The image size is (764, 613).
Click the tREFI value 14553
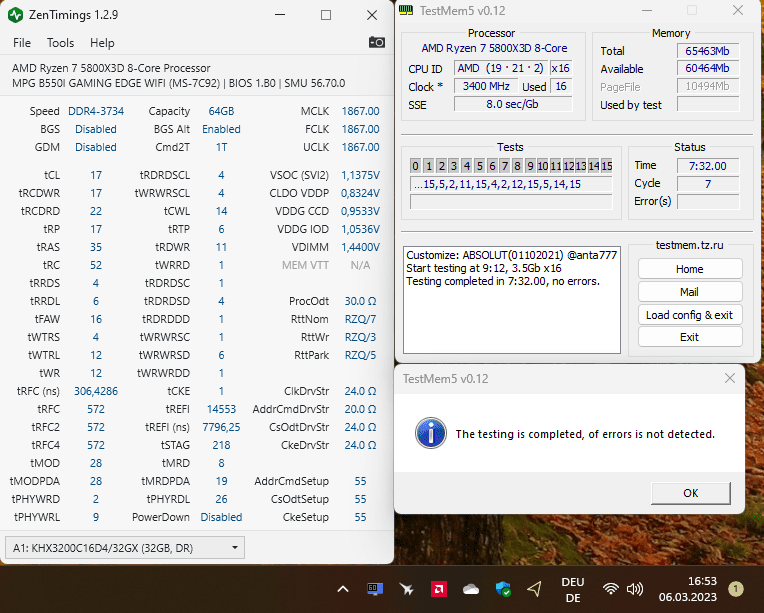(x=221, y=409)
